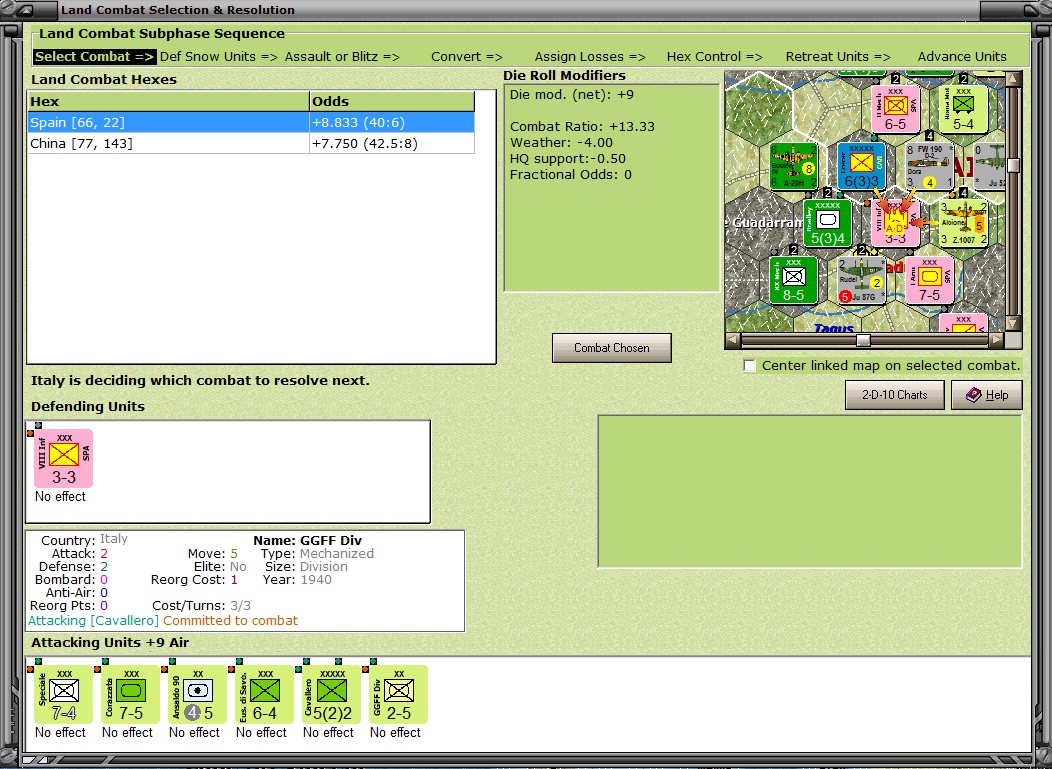The width and height of the screenshot is (1052, 769).
Task: Click the map horizontal scrollbar left arrow
Action: (733, 340)
